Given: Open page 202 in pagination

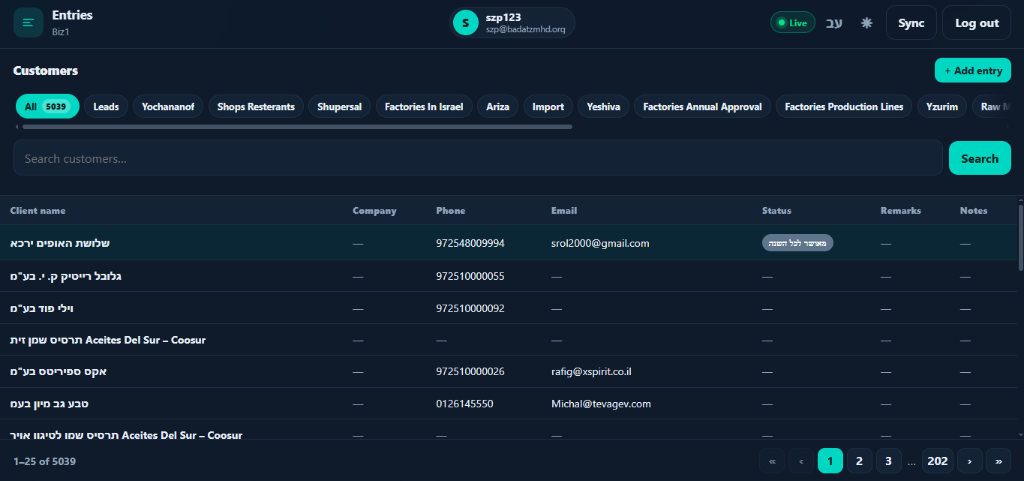Looking at the screenshot, I should coord(937,461).
